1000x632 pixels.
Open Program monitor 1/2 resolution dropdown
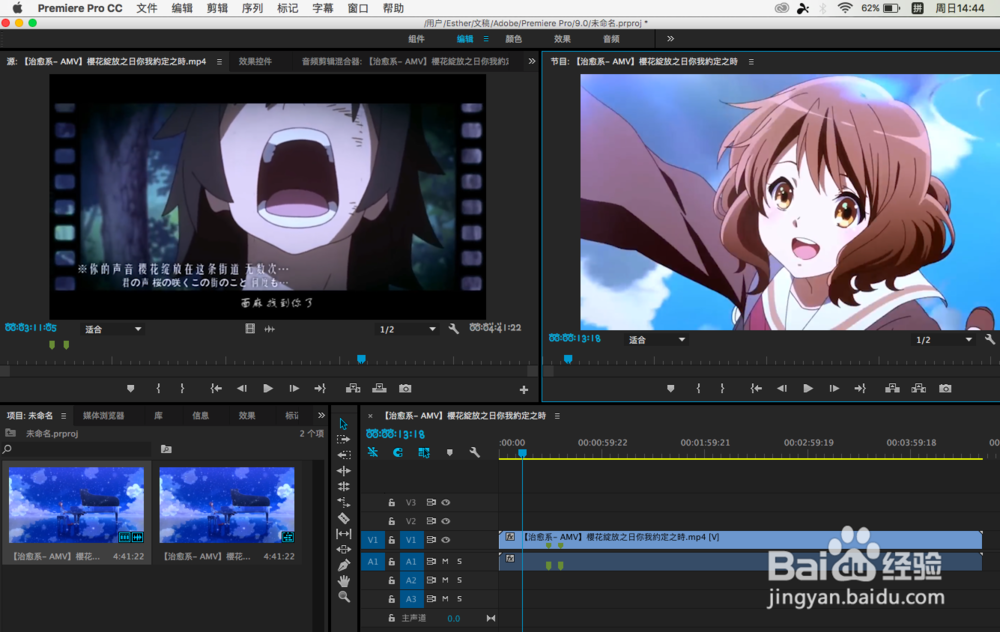pyautogui.click(x=943, y=340)
